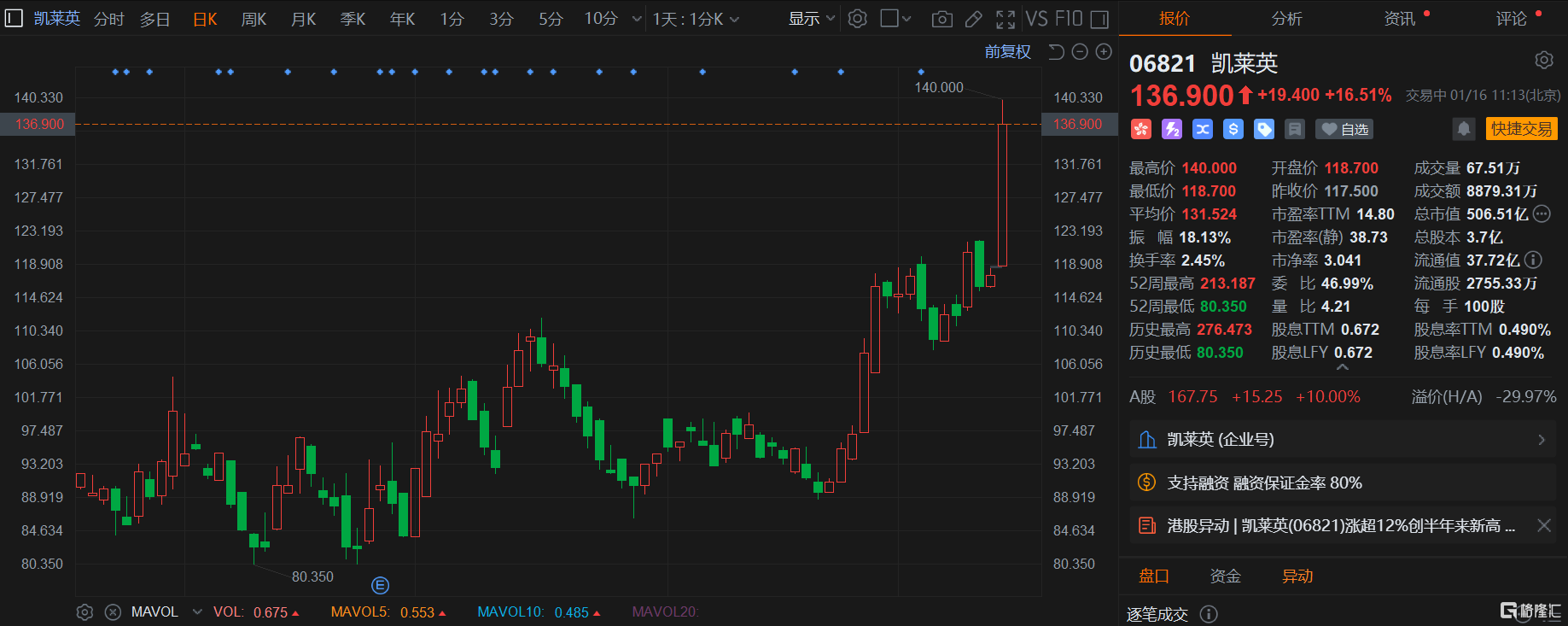The width and height of the screenshot is (1568, 626).
Task: Add stock to 自选 watchlist
Action: [1345, 129]
